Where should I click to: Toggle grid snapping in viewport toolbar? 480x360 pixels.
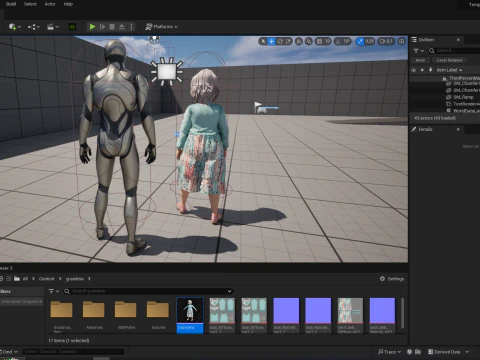point(319,41)
